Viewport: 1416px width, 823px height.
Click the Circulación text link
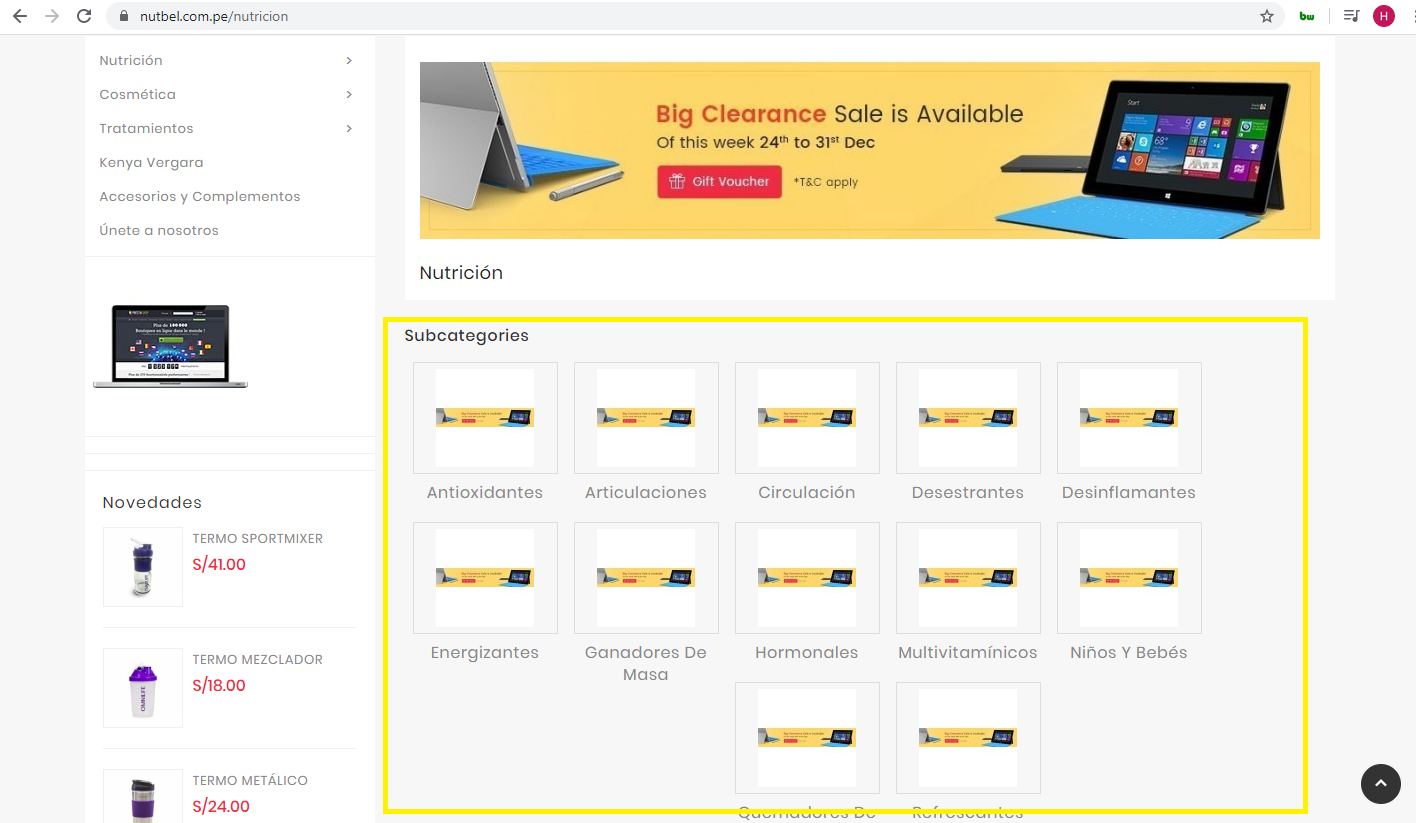(x=807, y=492)
